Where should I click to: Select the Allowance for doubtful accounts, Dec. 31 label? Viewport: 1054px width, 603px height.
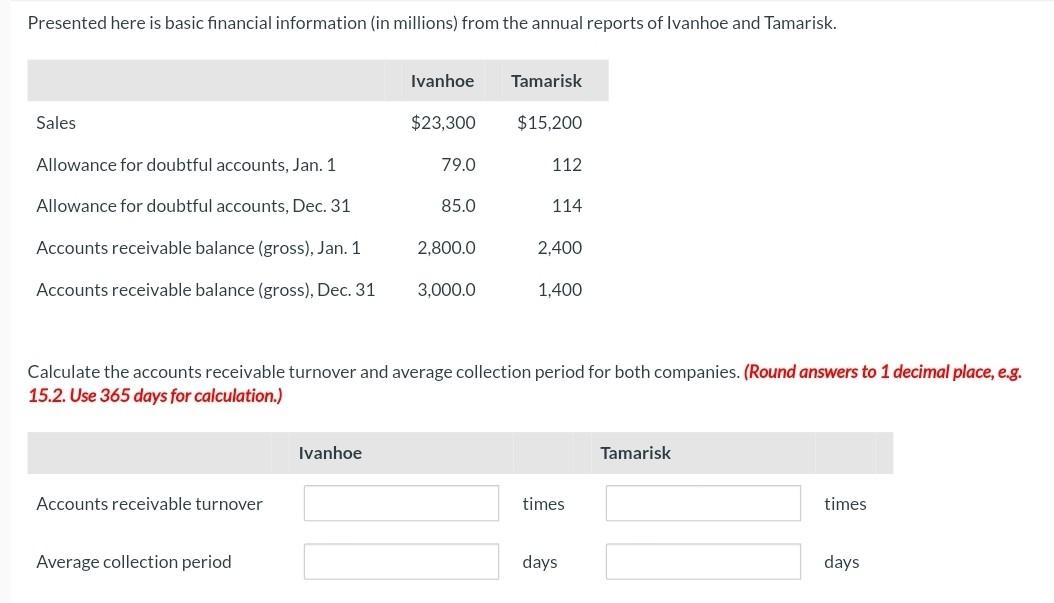189,205
